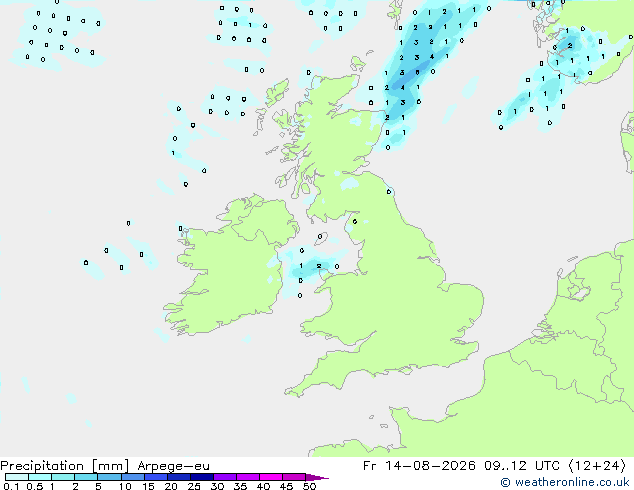Select the 25–30 mm navy legend swatch
The height and width of the screenshot is (490, 634).
pos(201,477)
